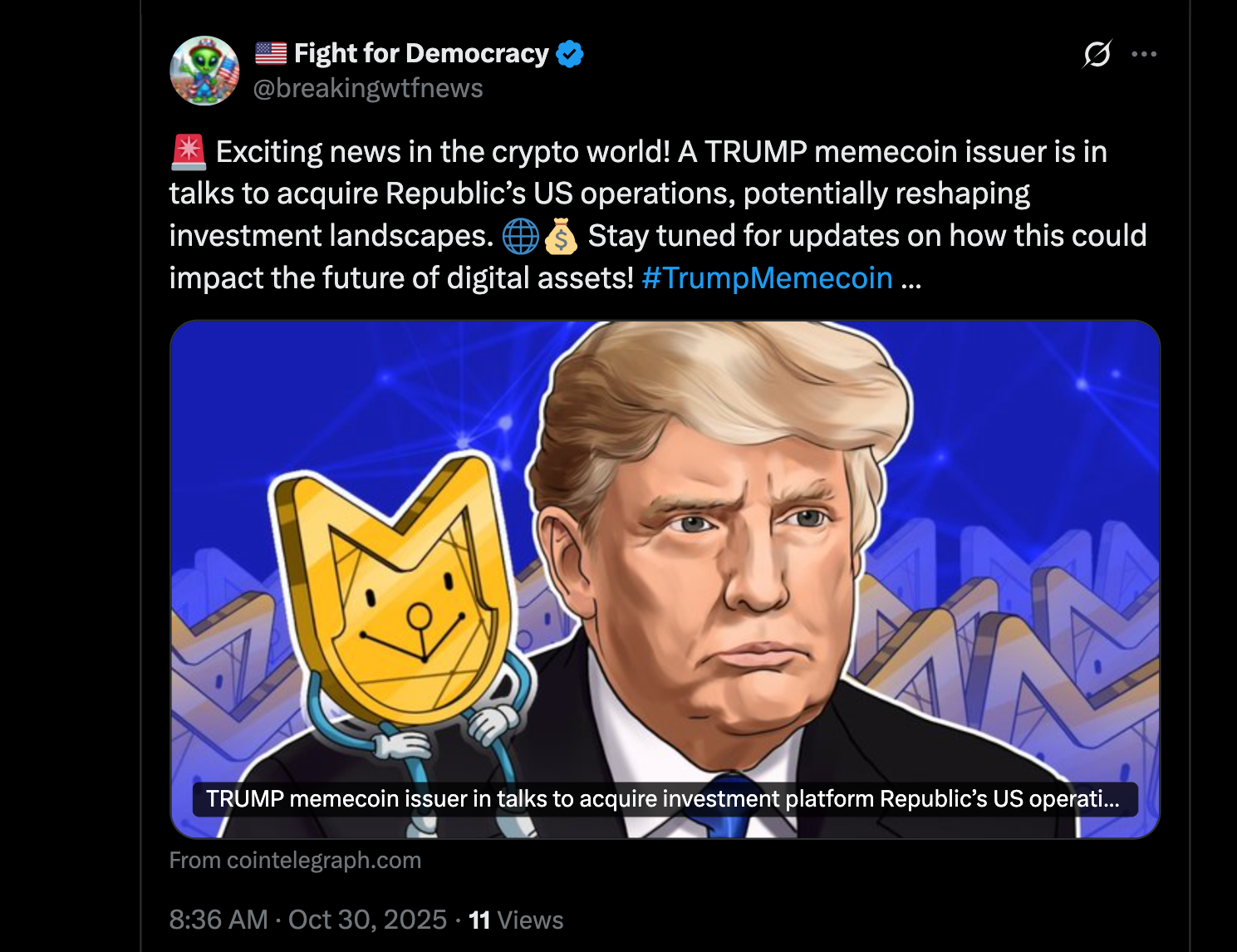Click the money bag emoji in the post
The image size is (1237, 952).
(561, 236)
